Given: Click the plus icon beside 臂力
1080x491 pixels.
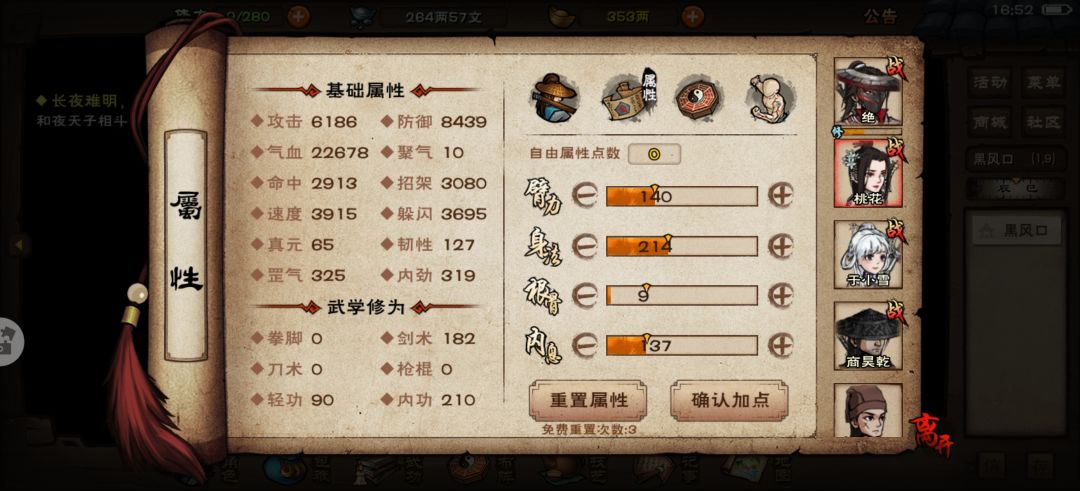Looking at the screenshot, I should pos(780,196).
